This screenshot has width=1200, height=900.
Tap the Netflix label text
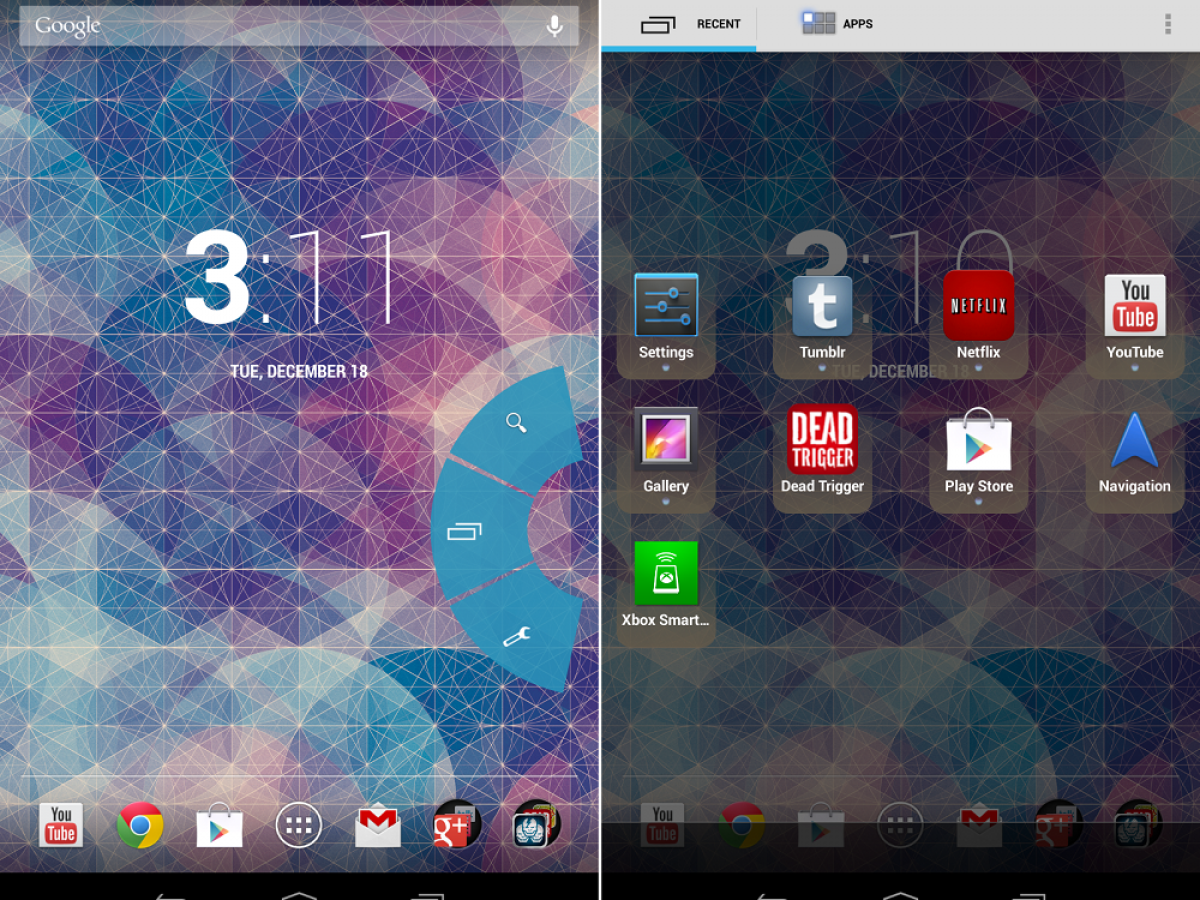coord(978,352)
